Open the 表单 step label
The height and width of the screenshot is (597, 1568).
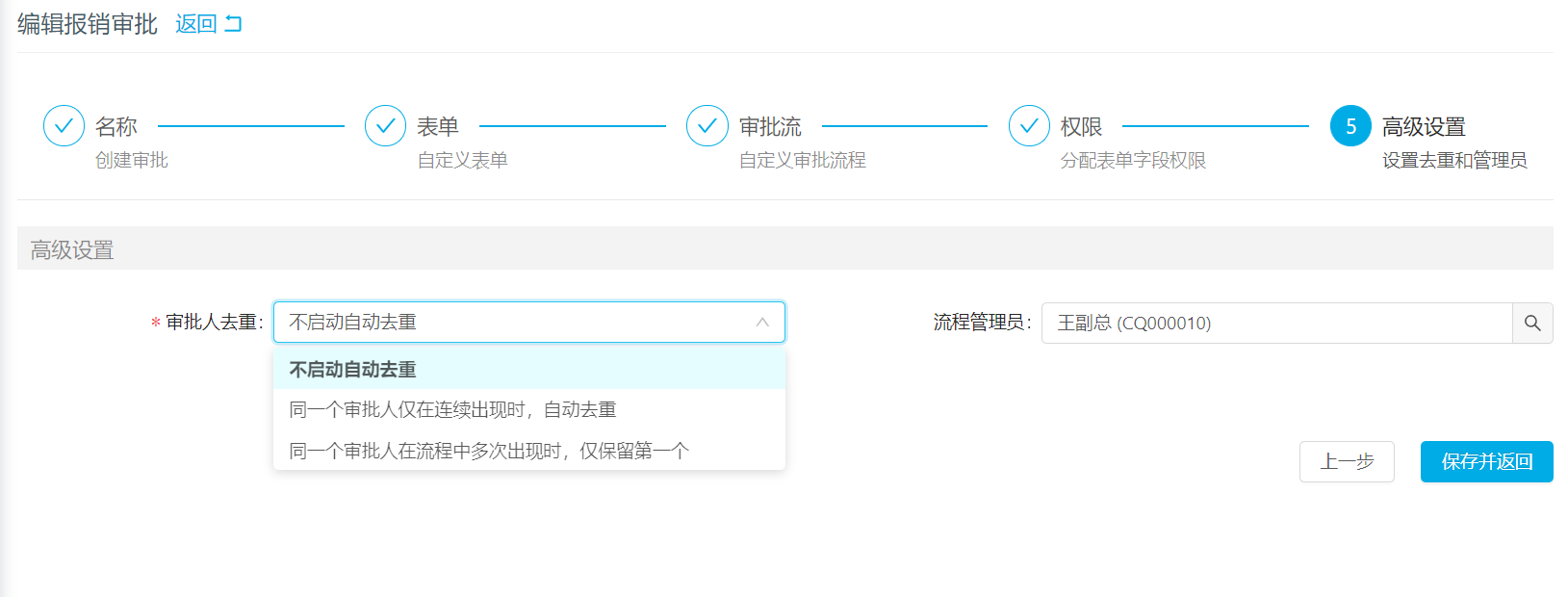click(438, 126)
